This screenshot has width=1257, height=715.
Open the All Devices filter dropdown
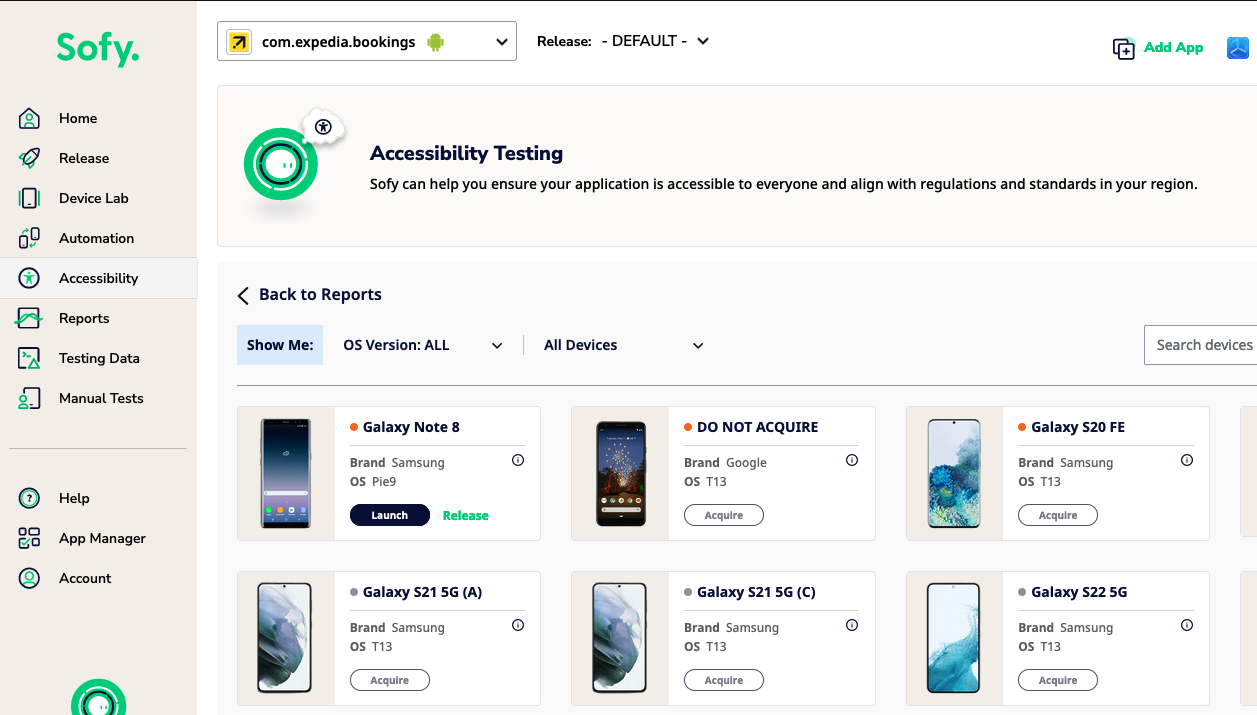tap(624, 345)
